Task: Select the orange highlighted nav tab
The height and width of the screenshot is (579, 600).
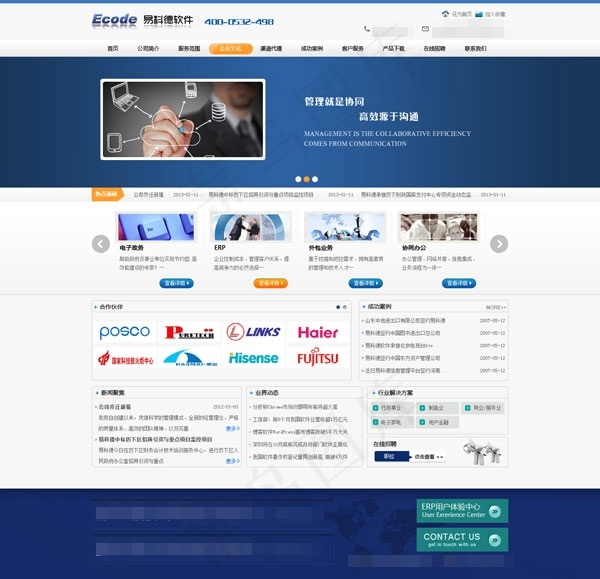Action: tap(231, 49)
